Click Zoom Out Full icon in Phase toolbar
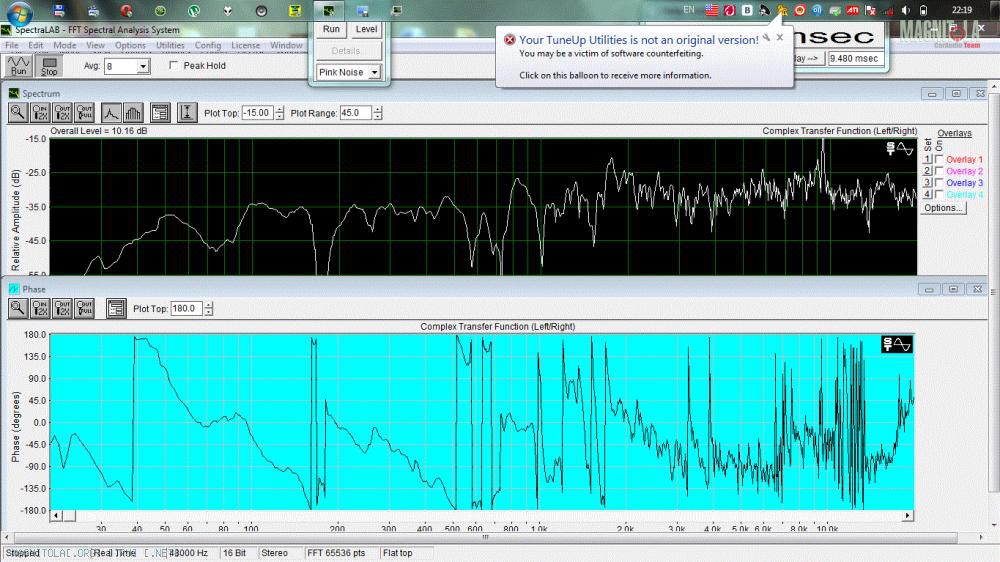Screen dimensions: 1000x562 (x=84, y=308)
